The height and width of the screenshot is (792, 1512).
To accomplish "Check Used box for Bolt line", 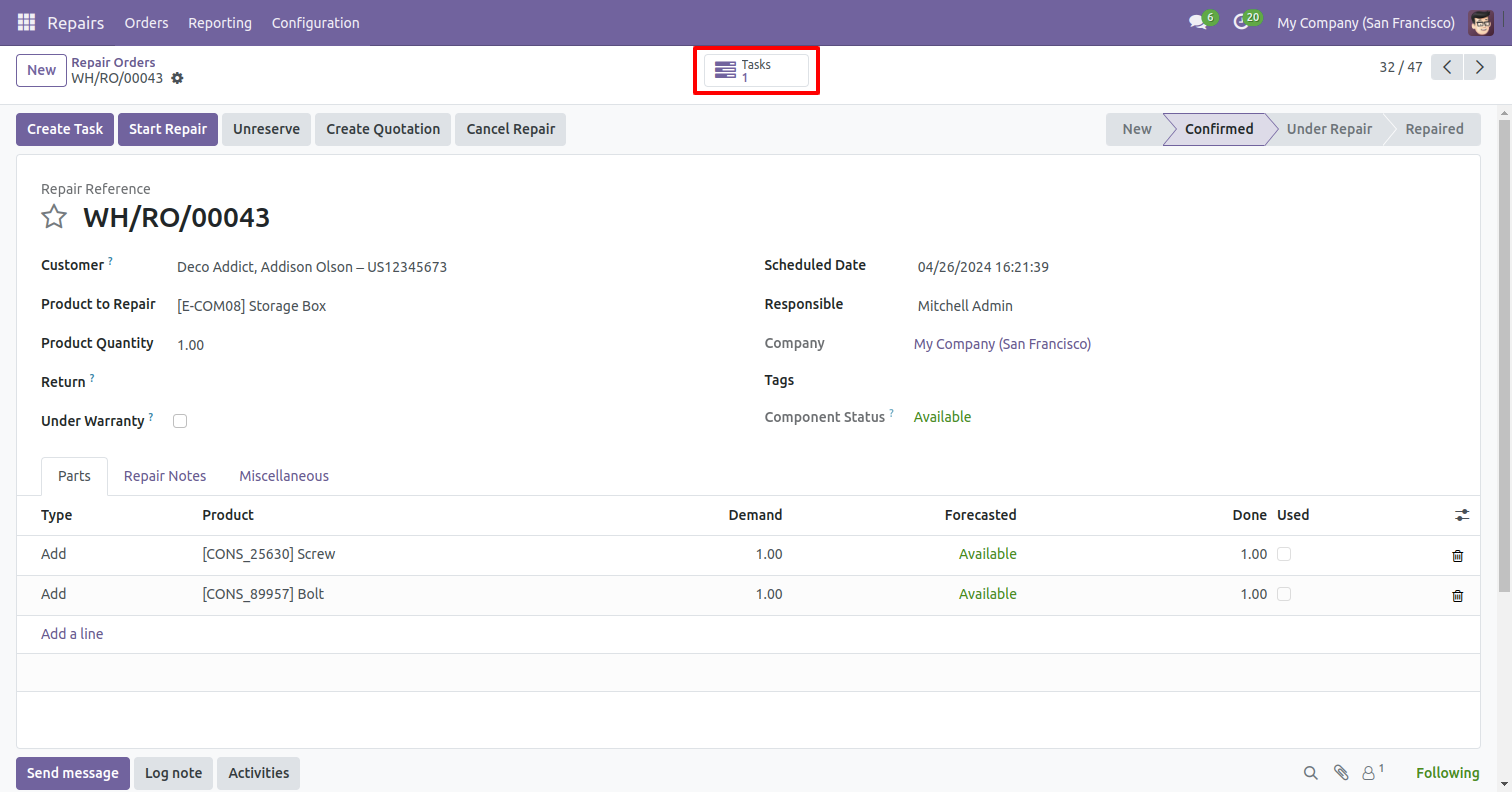I will click(1284, 594).
